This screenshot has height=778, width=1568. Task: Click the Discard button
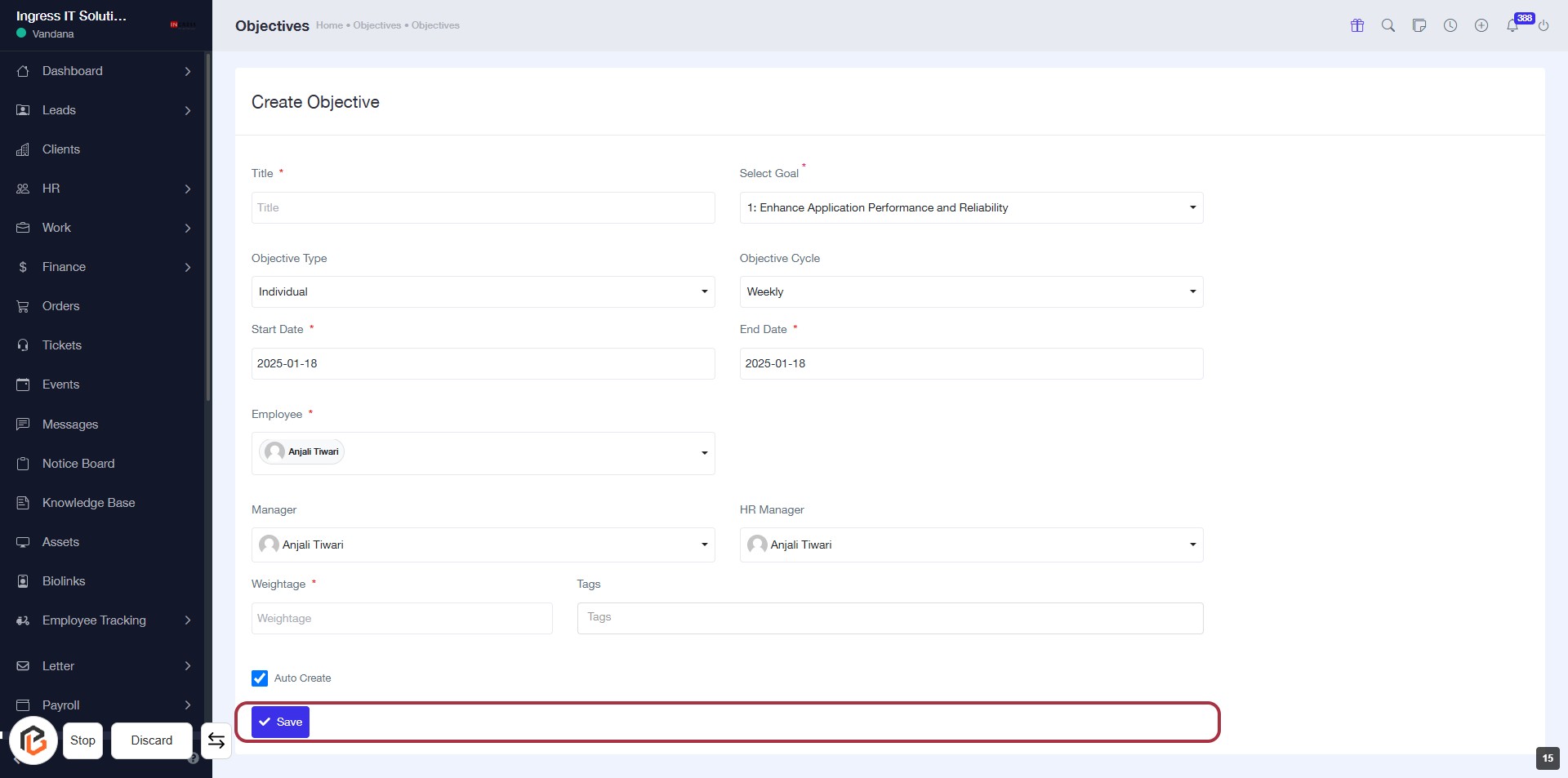point(152,740)
